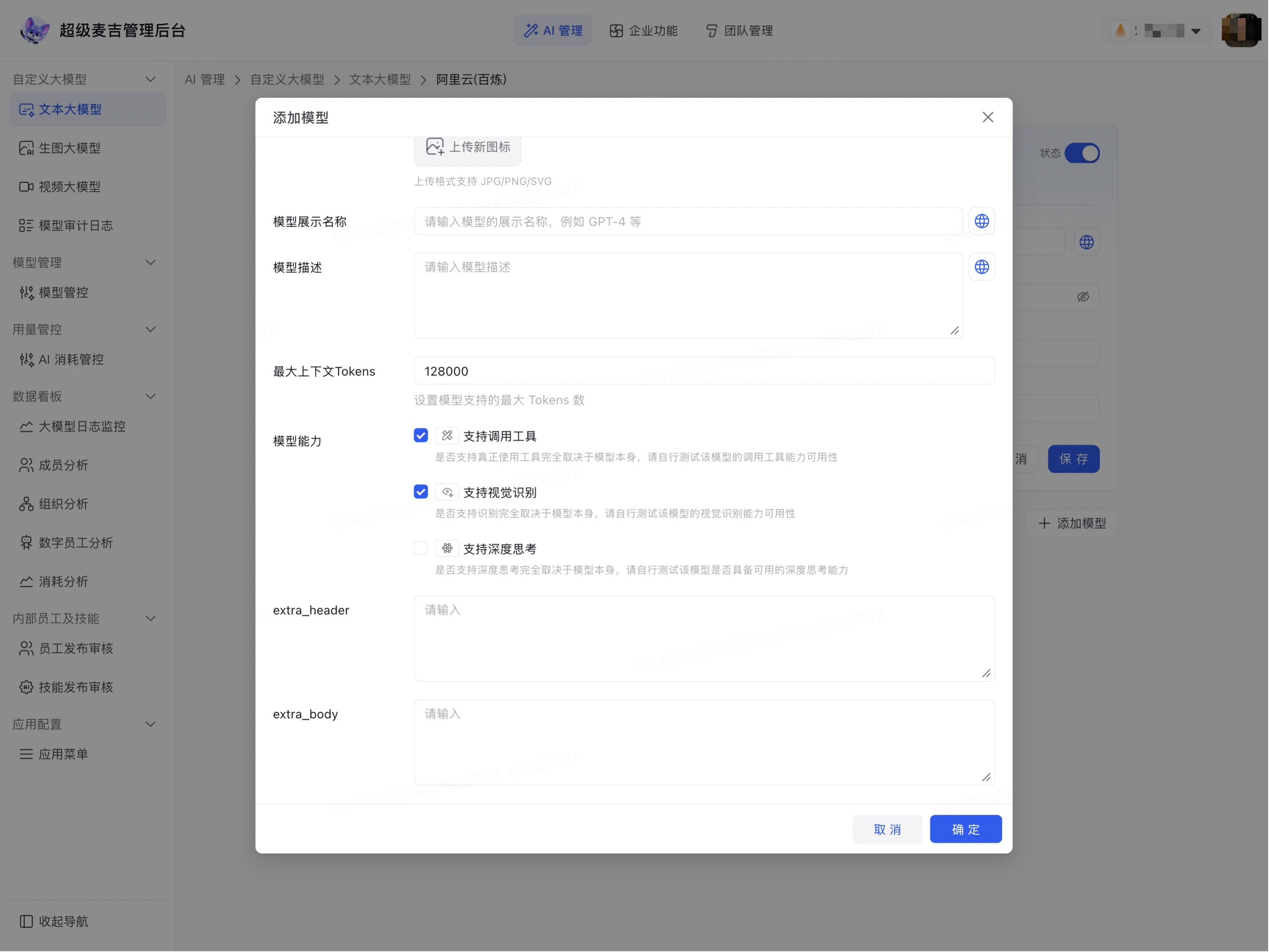This screenshot has height=952, width=1269.
Task: Open 数字员工分析 in the sidebar
Action: [x=87, y=543]
